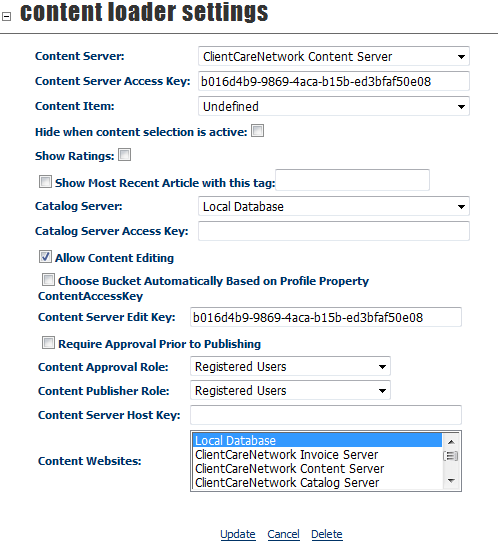Screen dimensions: 498x553
Task: Open the Catalog Server dropdown
Action: (334, 206)
